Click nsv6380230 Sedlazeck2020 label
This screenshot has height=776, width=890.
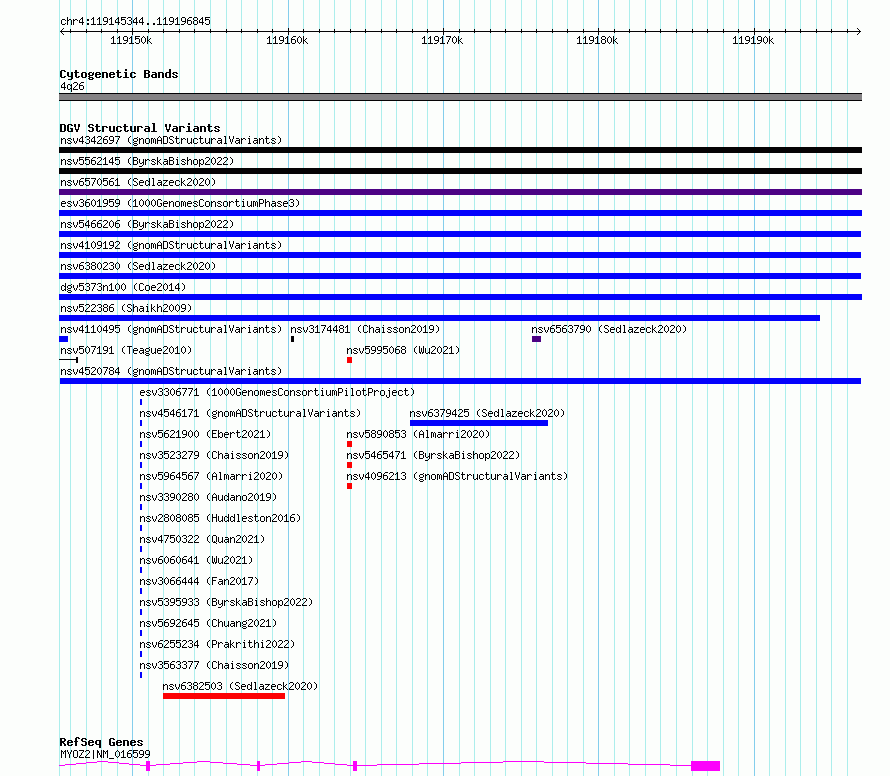[138, 266]
